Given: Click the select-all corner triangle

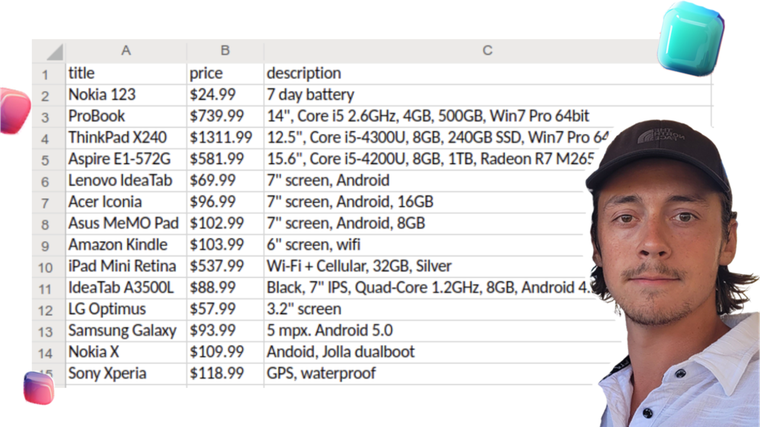Looking at the screenshot, I should coord(52,52).
